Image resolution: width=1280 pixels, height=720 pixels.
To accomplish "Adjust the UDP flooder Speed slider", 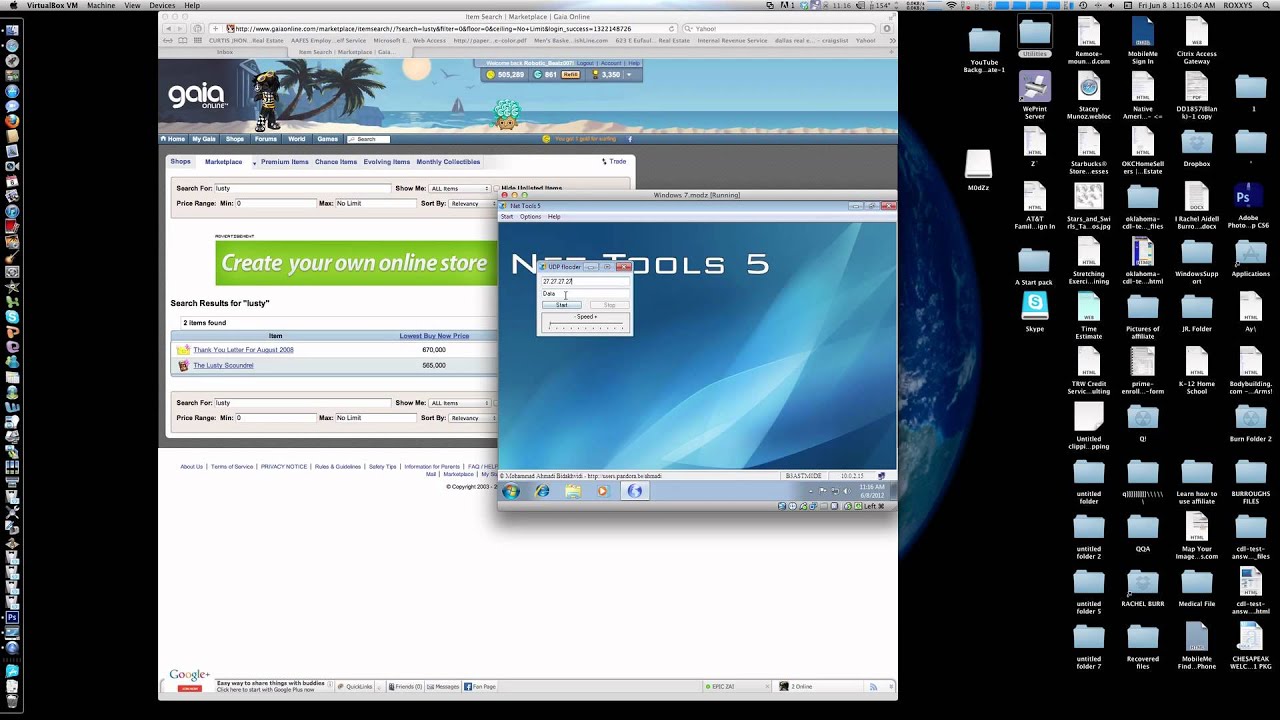I will pos(586,327).
